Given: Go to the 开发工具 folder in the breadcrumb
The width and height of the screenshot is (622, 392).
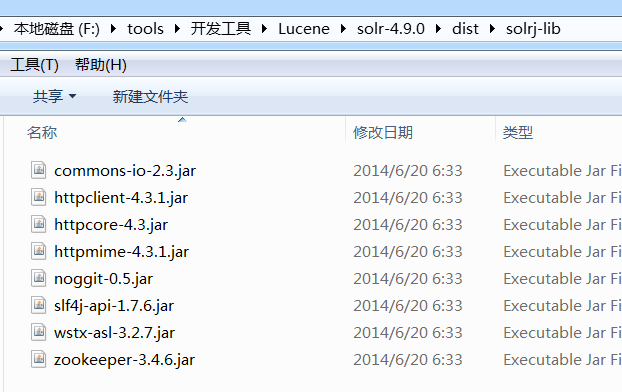Looking at the screenshot, I should tap(221, 29).
